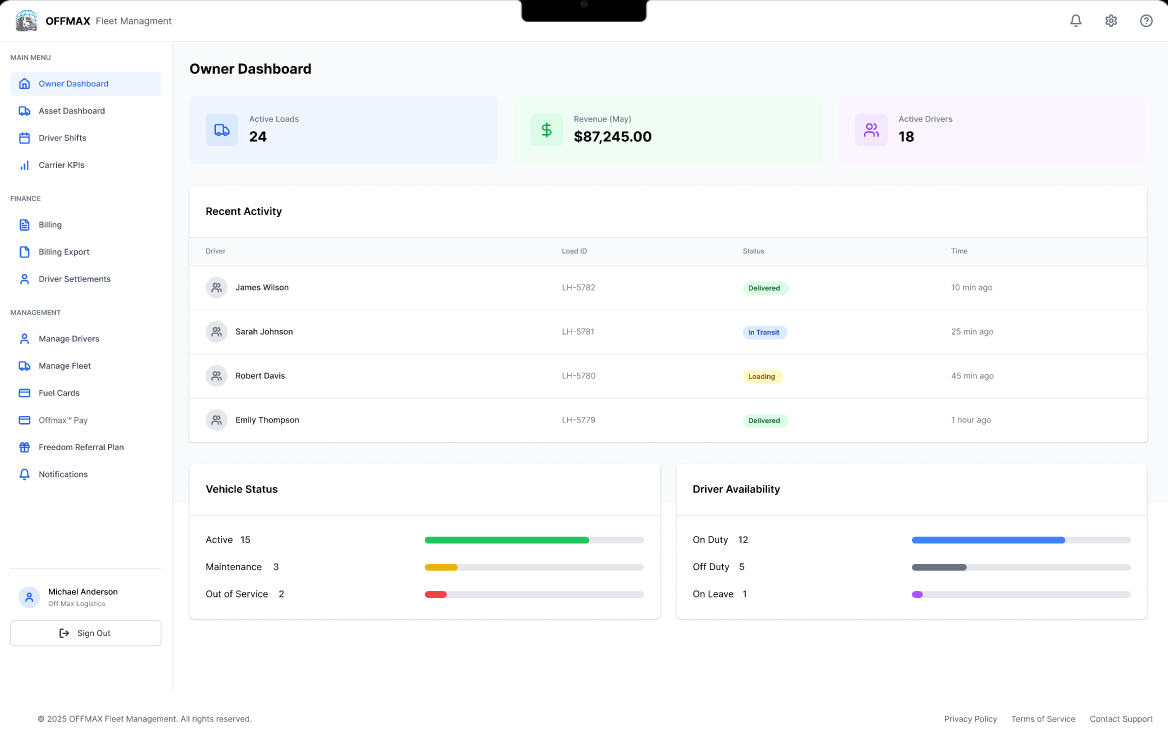Image resolution: width=1168 pixels, height=755 pixels.
Task: Open settings via the gear icon
Action: point(1111,21)
